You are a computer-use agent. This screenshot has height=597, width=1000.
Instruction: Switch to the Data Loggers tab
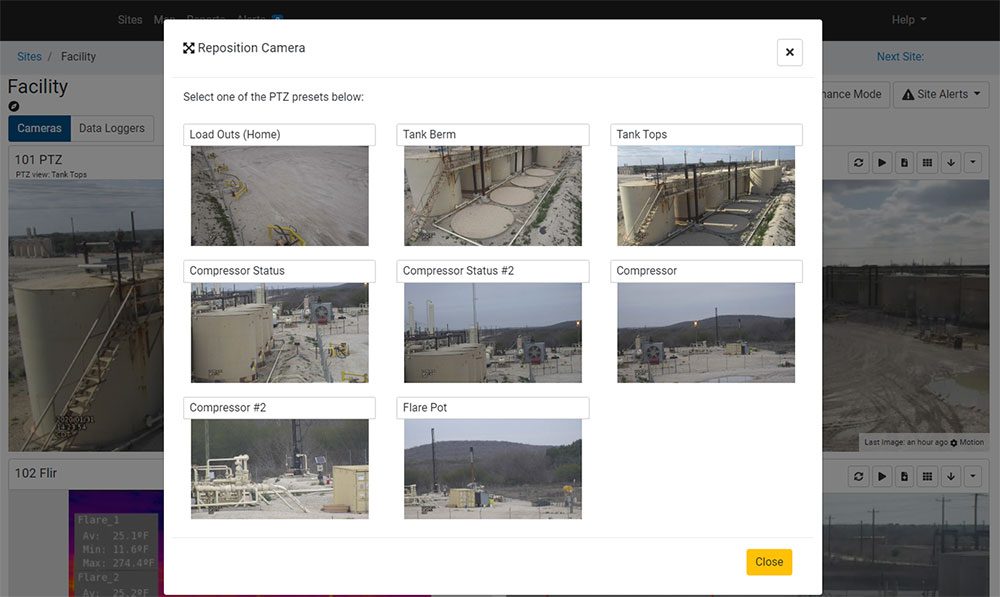pyautogui.click(x=112, y=128)
